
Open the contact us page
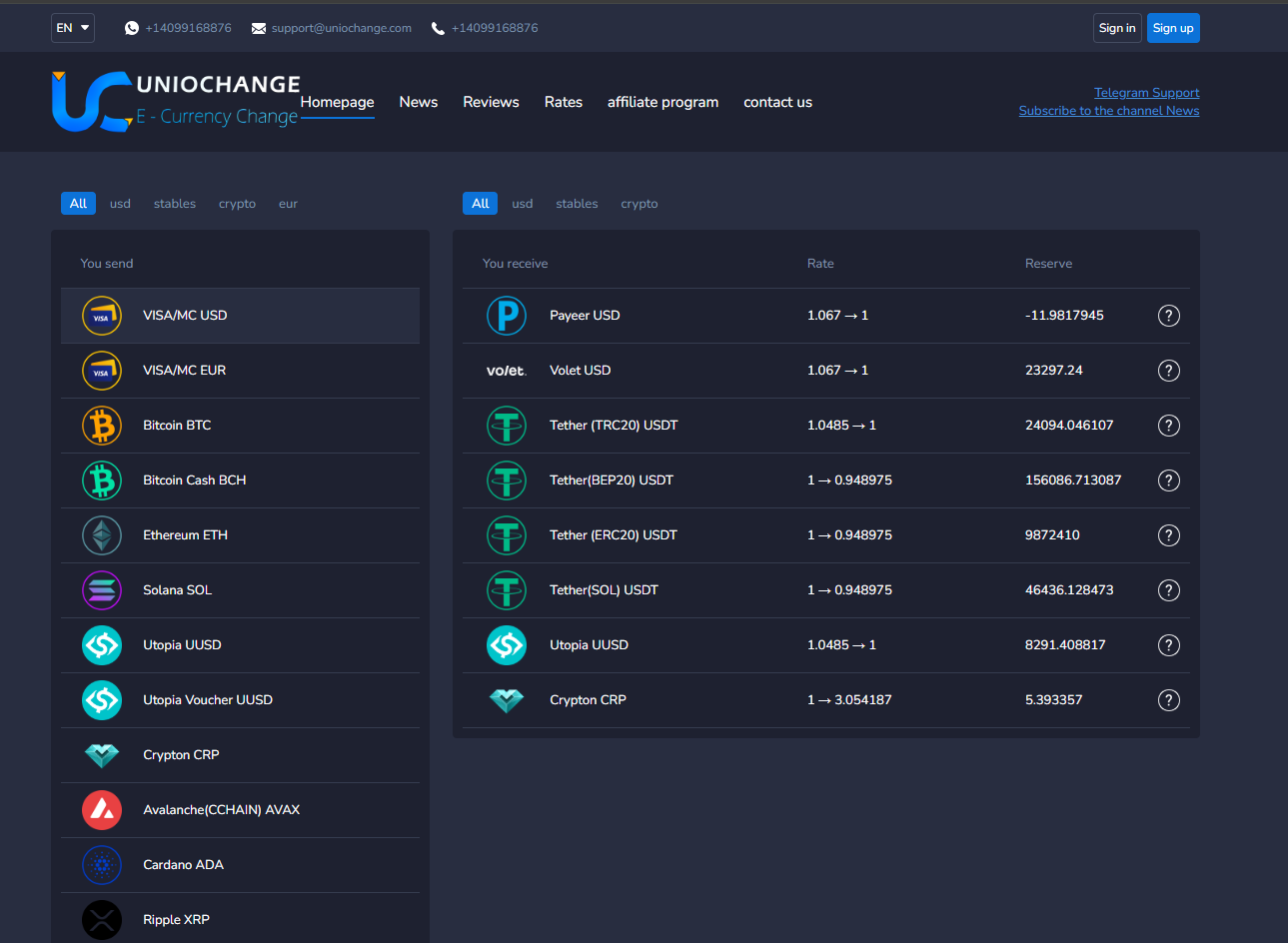click(x=777, y=102)
